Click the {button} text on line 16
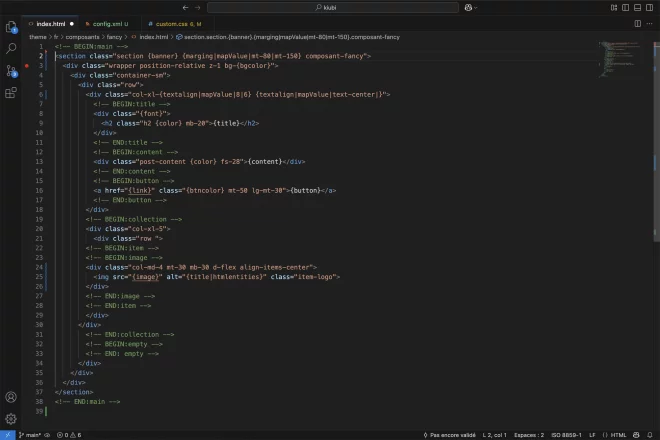The image size is (660, 440). 305,190
